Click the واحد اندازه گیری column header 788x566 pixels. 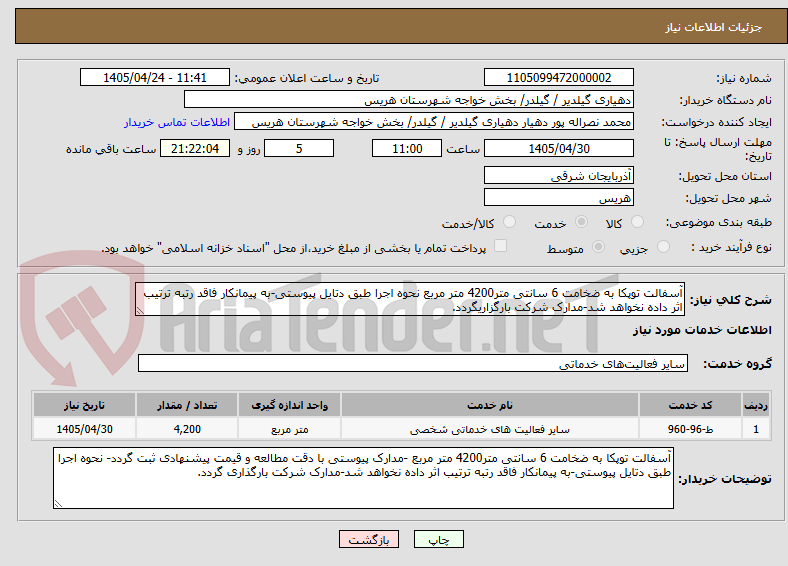click(289, 405)
